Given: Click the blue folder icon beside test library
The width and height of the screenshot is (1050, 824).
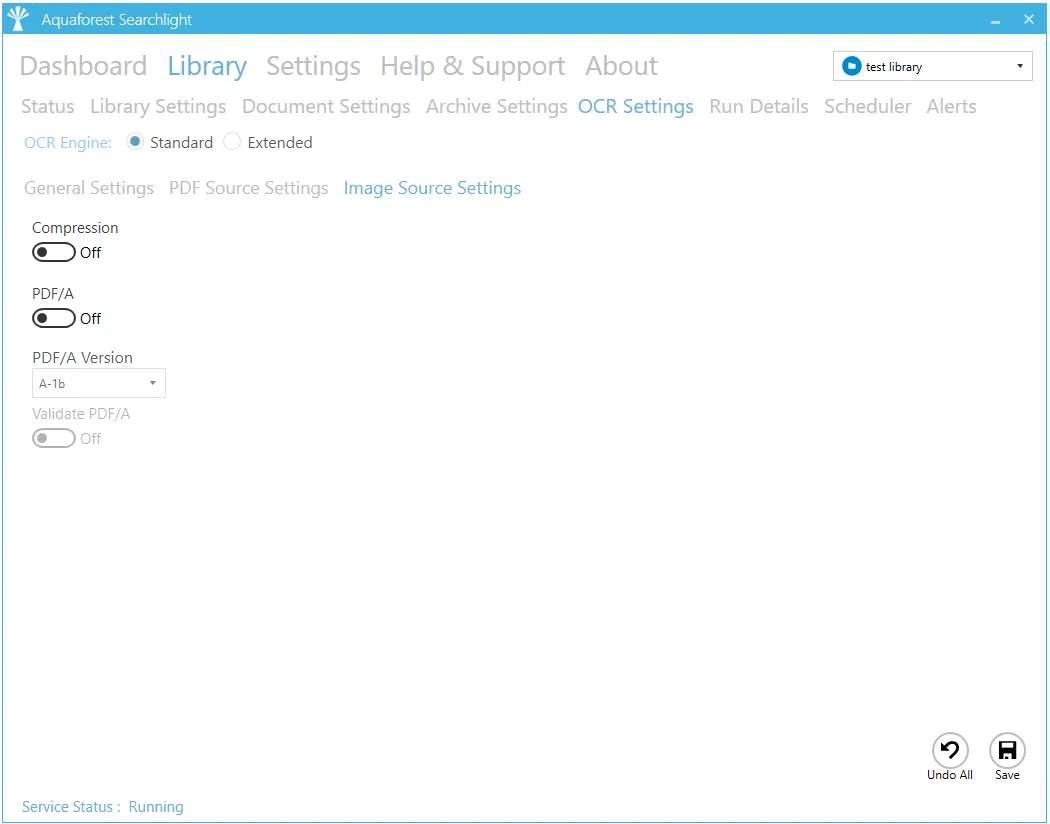Looking at the screenshot, I should pyautogui.click(x=852, y=67).
